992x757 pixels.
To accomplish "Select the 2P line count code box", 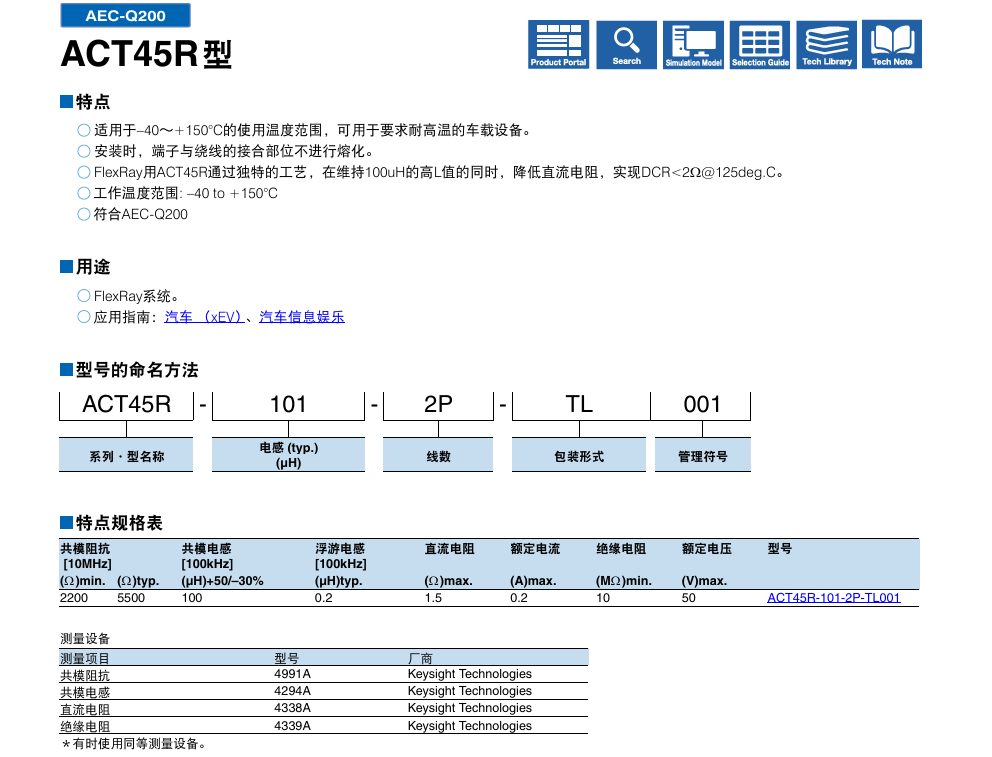I will click(x=438, y=405).
